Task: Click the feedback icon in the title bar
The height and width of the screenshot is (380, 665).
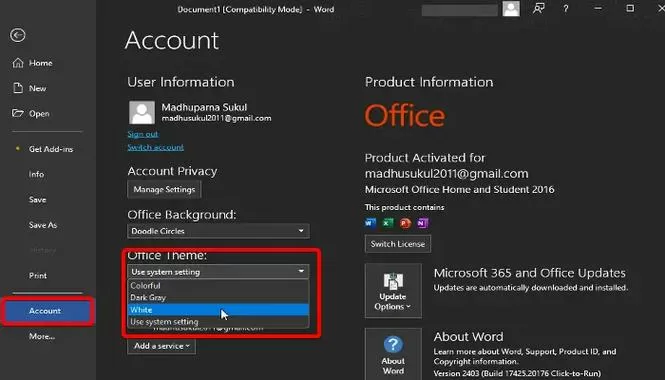Action: [x=539, y=8]
